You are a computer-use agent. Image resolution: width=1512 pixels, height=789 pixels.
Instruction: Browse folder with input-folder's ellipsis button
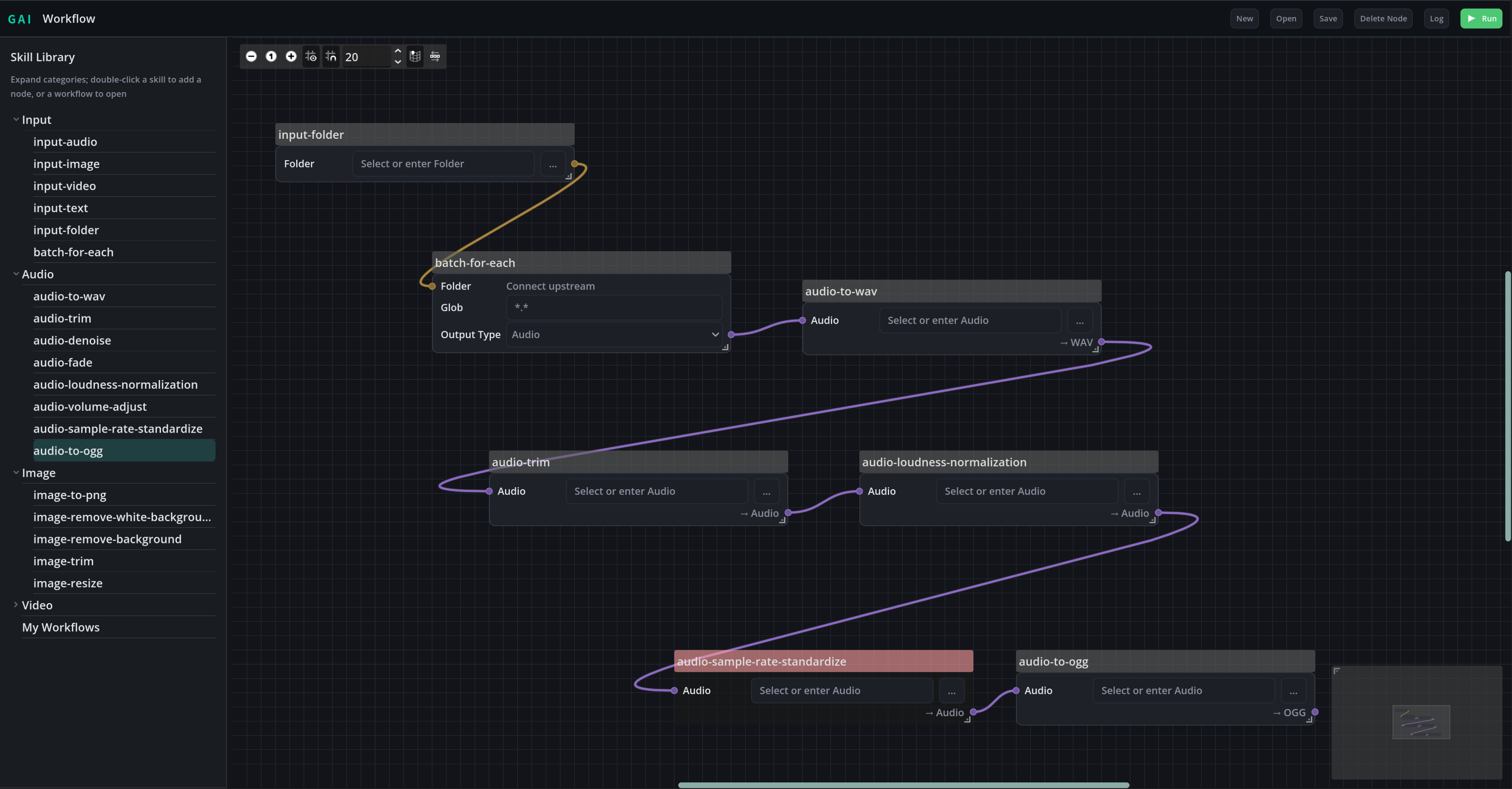click(553, 164)
